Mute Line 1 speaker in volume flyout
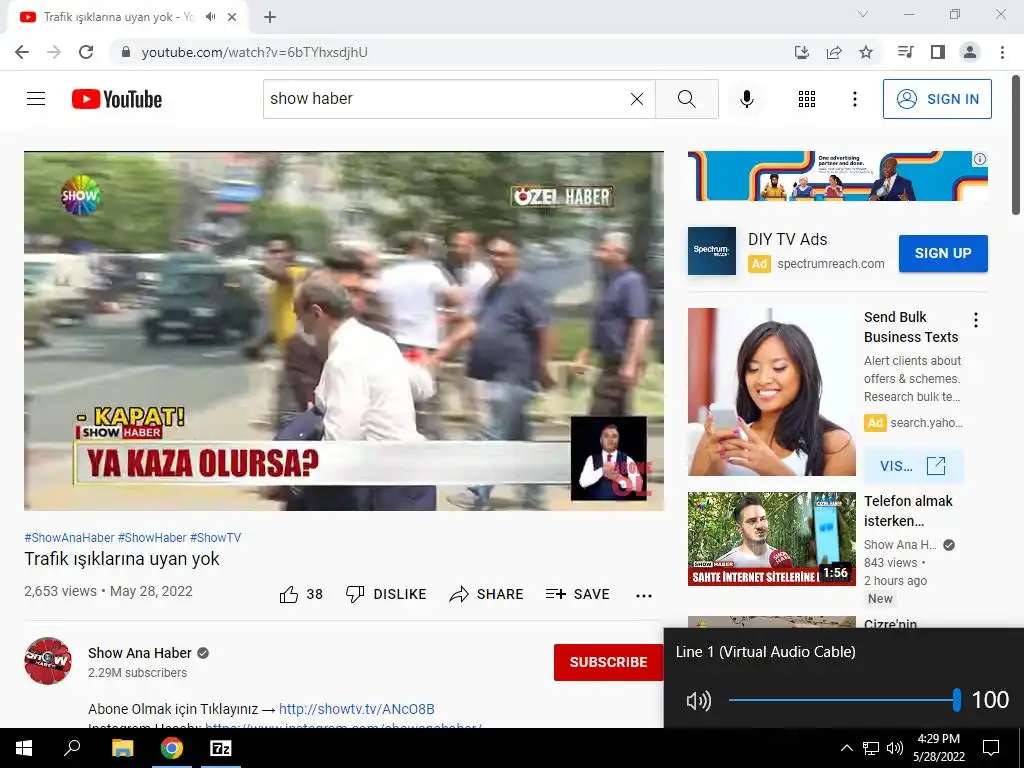 698,701
